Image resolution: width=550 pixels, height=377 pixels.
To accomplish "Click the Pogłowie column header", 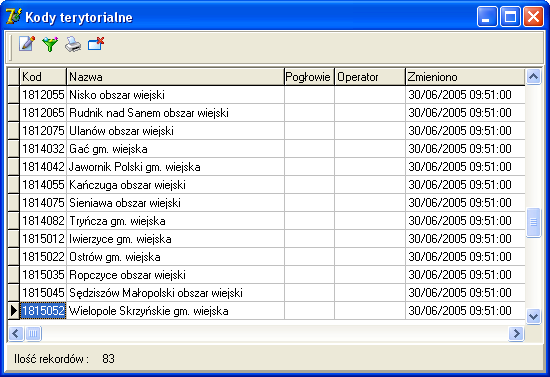I will click(309, 77).
